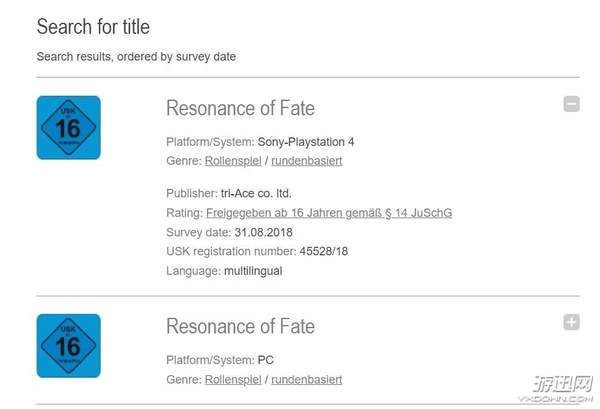Click the Resonance of Fate title above the PC platform

[x=240, y=326]
